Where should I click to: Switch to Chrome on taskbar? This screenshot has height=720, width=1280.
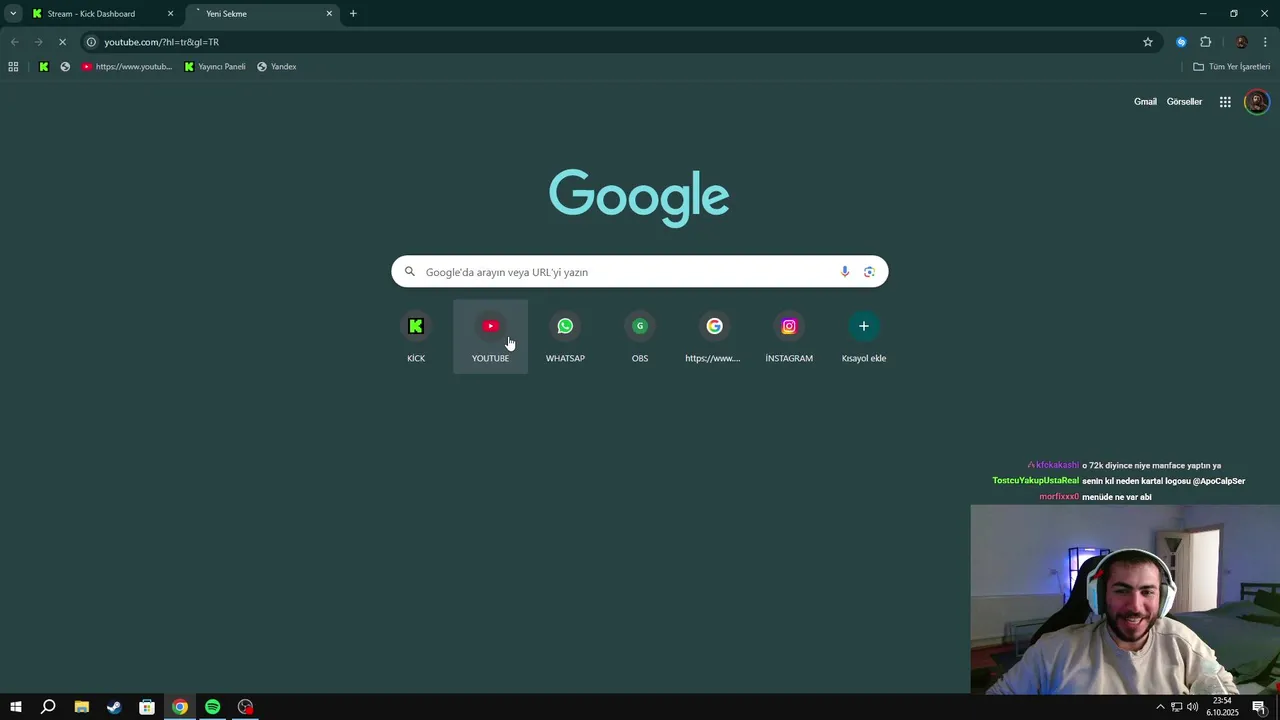[x=180, y=707]
